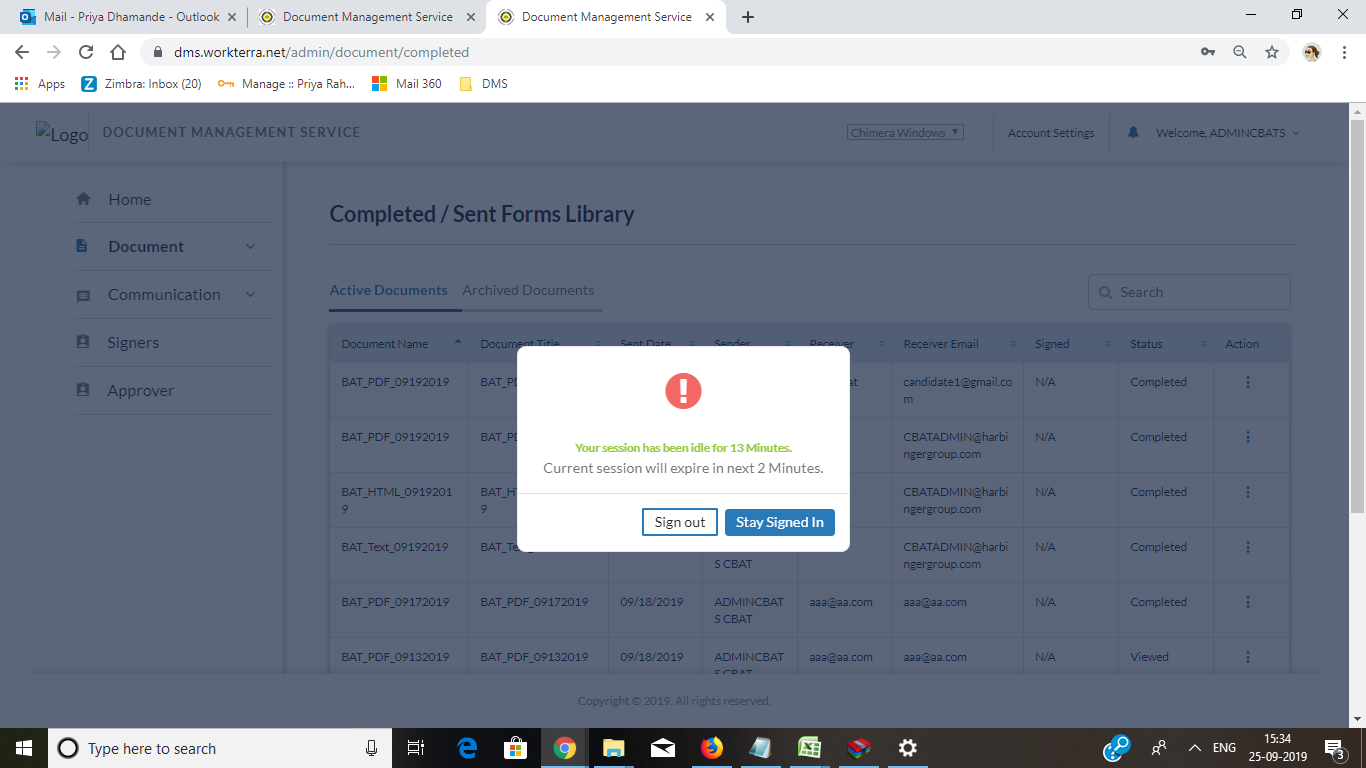Open action menu for BAT_Text_09192019 row

pos(1248,547)
